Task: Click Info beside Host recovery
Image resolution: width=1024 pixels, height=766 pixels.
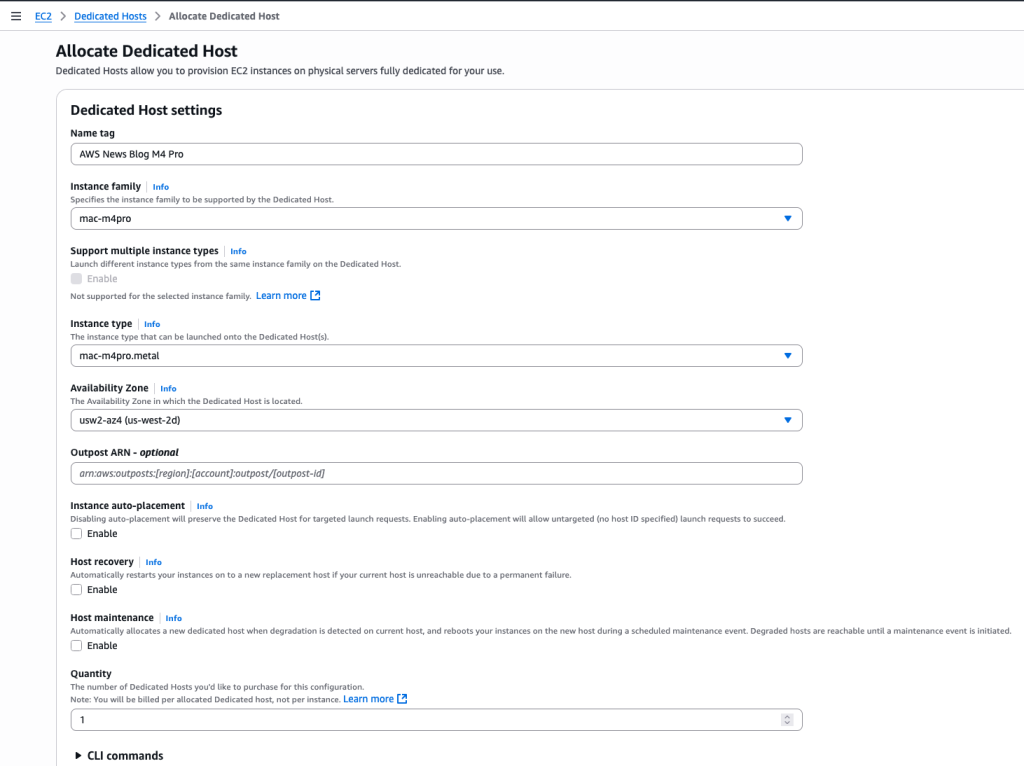Action: (153, 562)
